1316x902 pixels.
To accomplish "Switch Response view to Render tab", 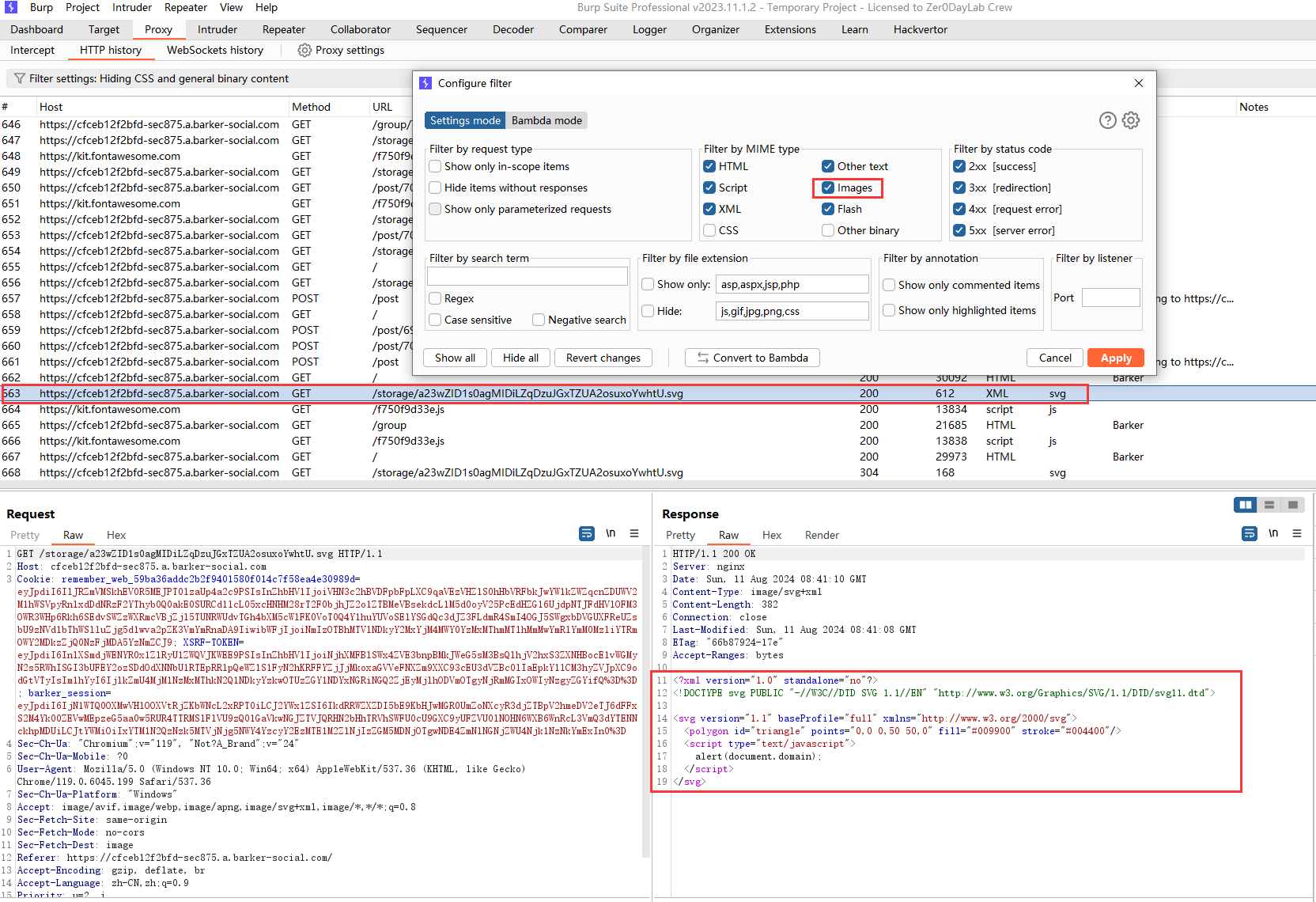I will (822, 535).
